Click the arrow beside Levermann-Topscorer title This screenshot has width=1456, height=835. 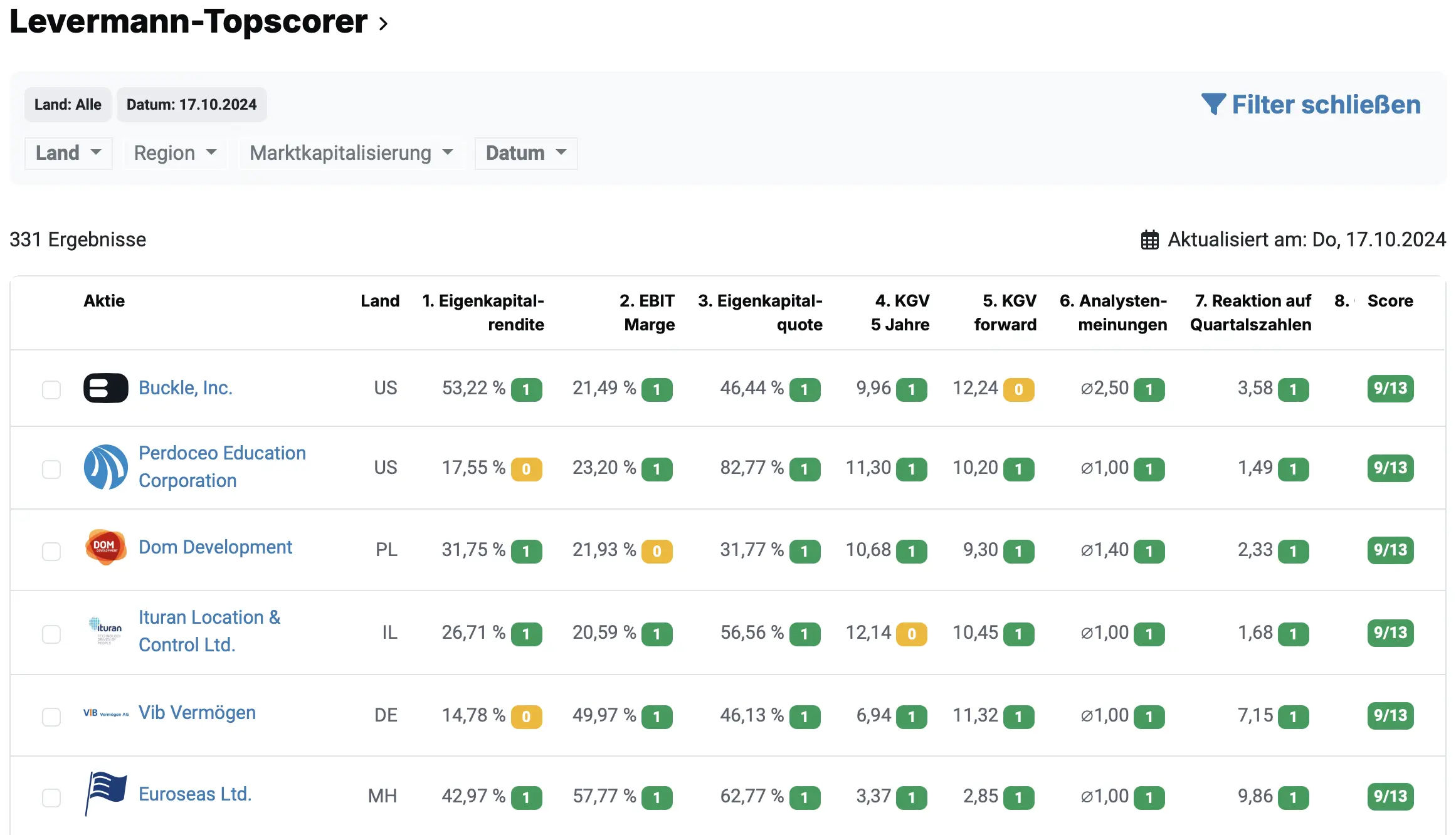pos(383,24)
